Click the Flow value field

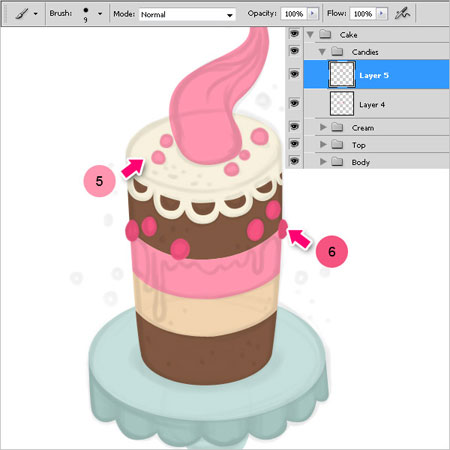tap(363, 14)
